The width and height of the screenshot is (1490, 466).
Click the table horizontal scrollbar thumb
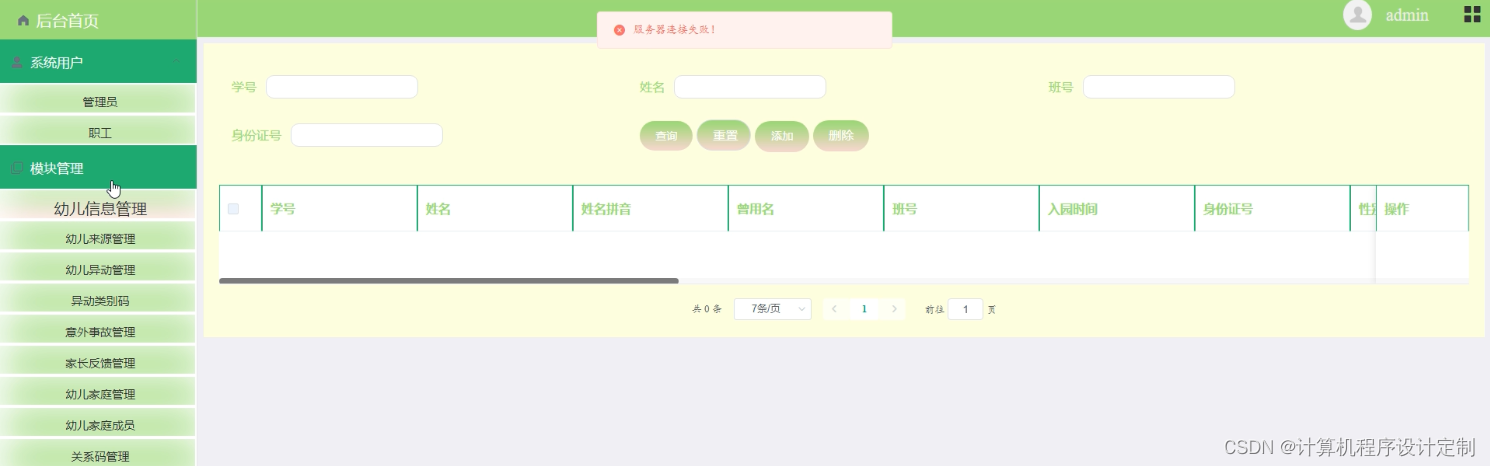449,281
